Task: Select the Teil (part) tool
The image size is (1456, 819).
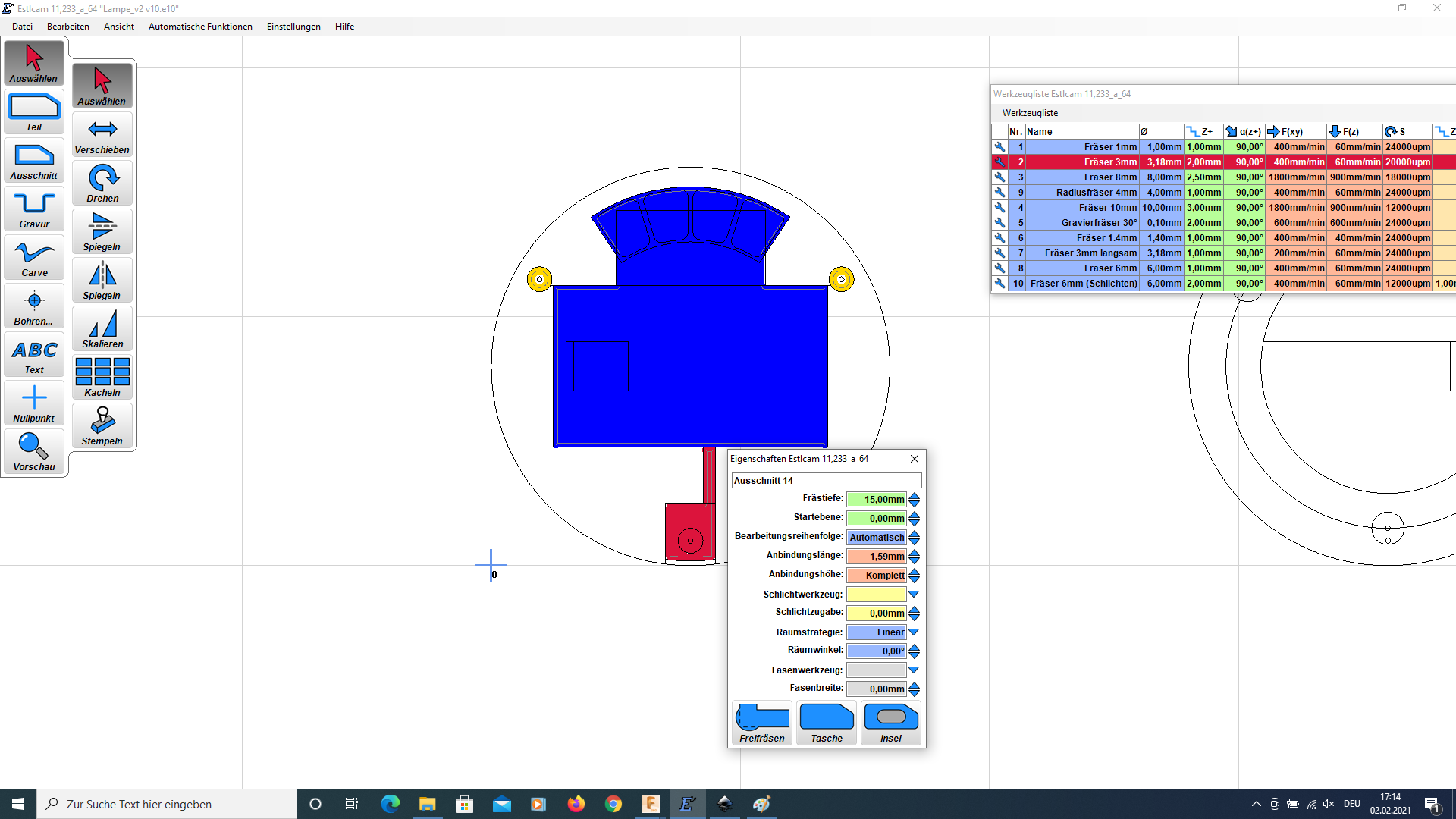Action: click(x=34, y=112)
